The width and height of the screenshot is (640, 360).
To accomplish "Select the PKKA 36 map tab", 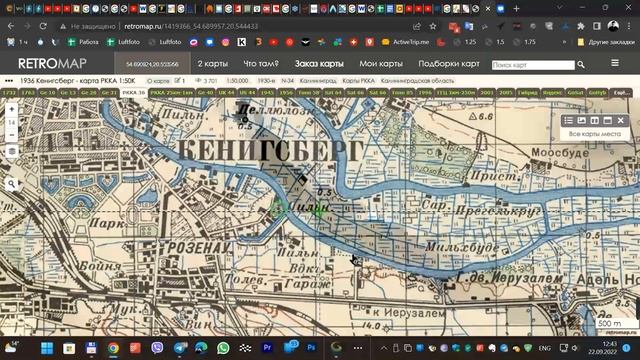I will click(133, 93).
